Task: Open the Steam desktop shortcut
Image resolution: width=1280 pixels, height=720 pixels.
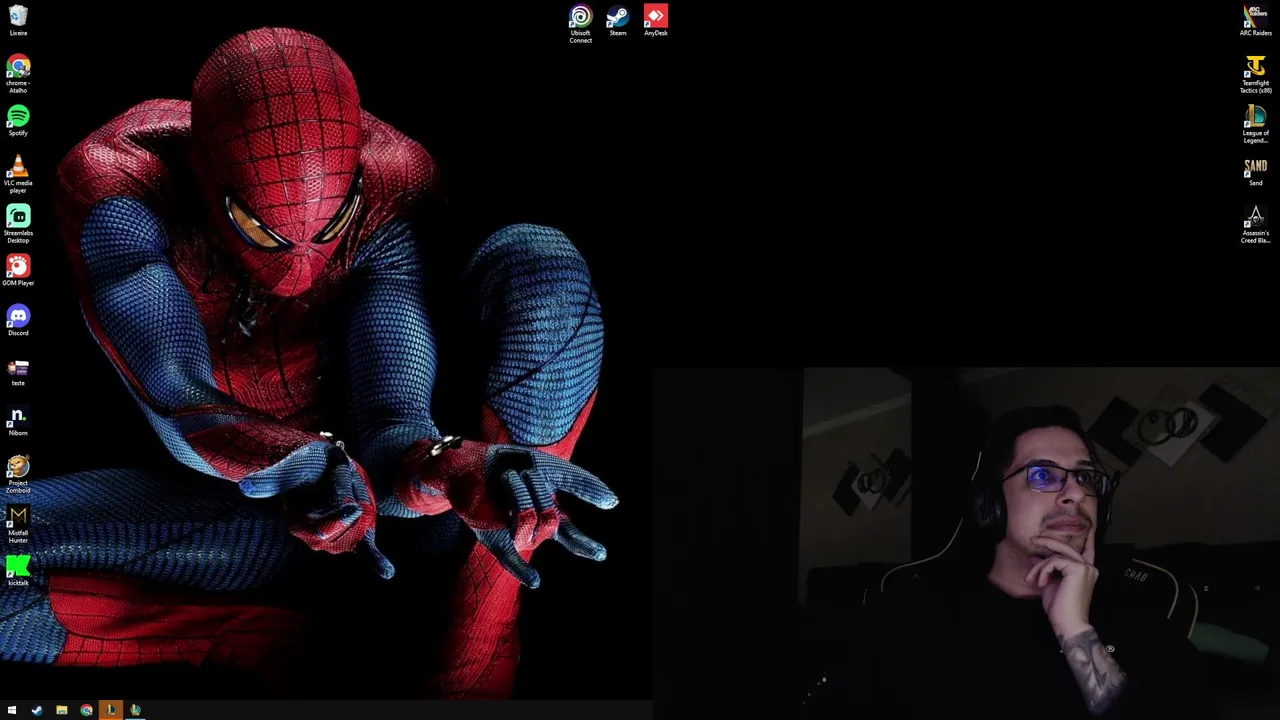Action: tap(618, 18)
